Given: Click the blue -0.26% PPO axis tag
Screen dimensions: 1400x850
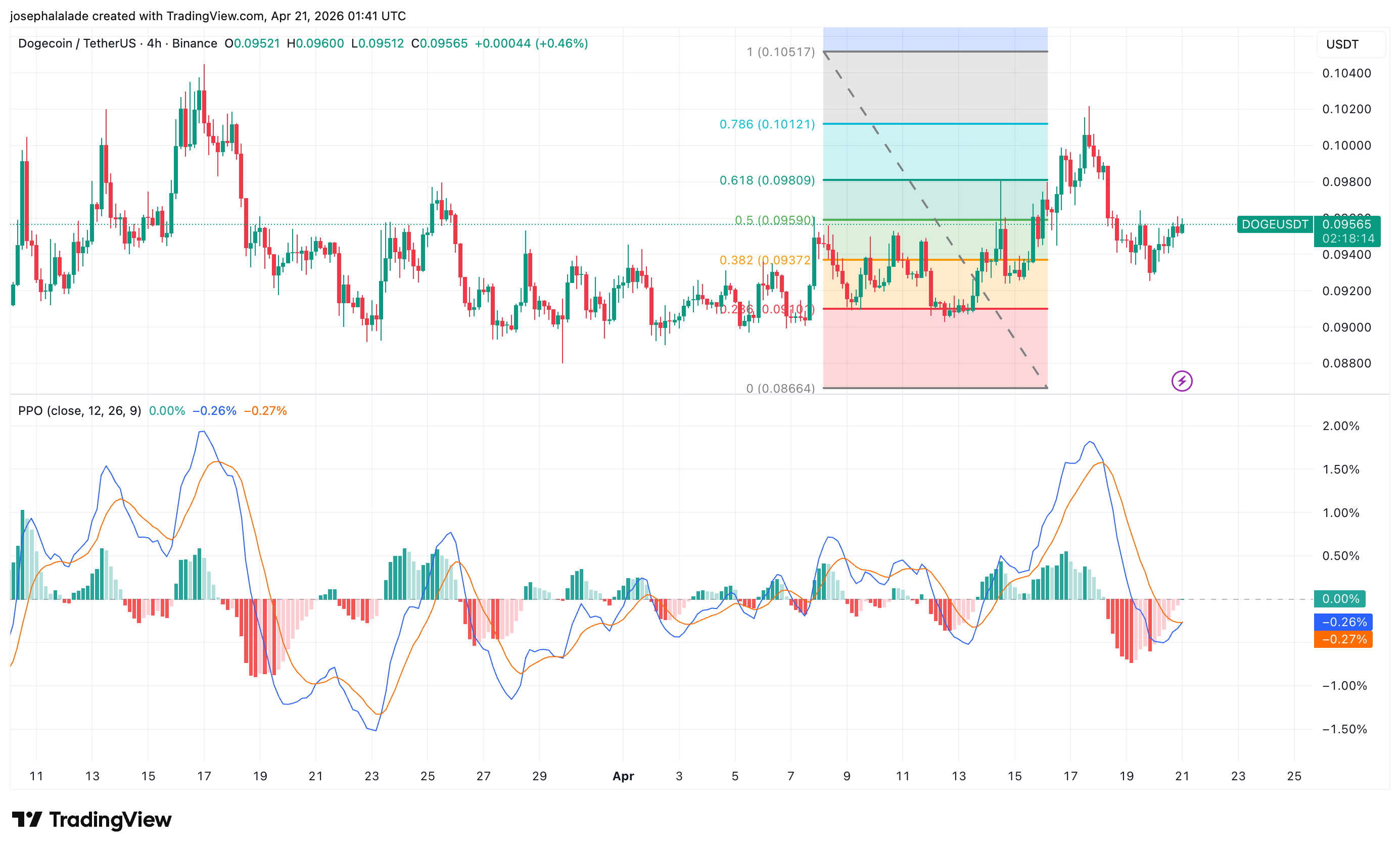Looking at the screenshot, I should tap(1343, 622).
